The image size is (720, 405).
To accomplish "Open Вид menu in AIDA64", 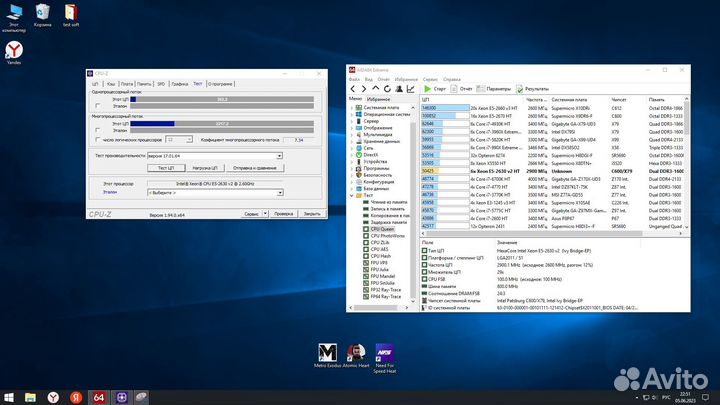I will point(369,79).
